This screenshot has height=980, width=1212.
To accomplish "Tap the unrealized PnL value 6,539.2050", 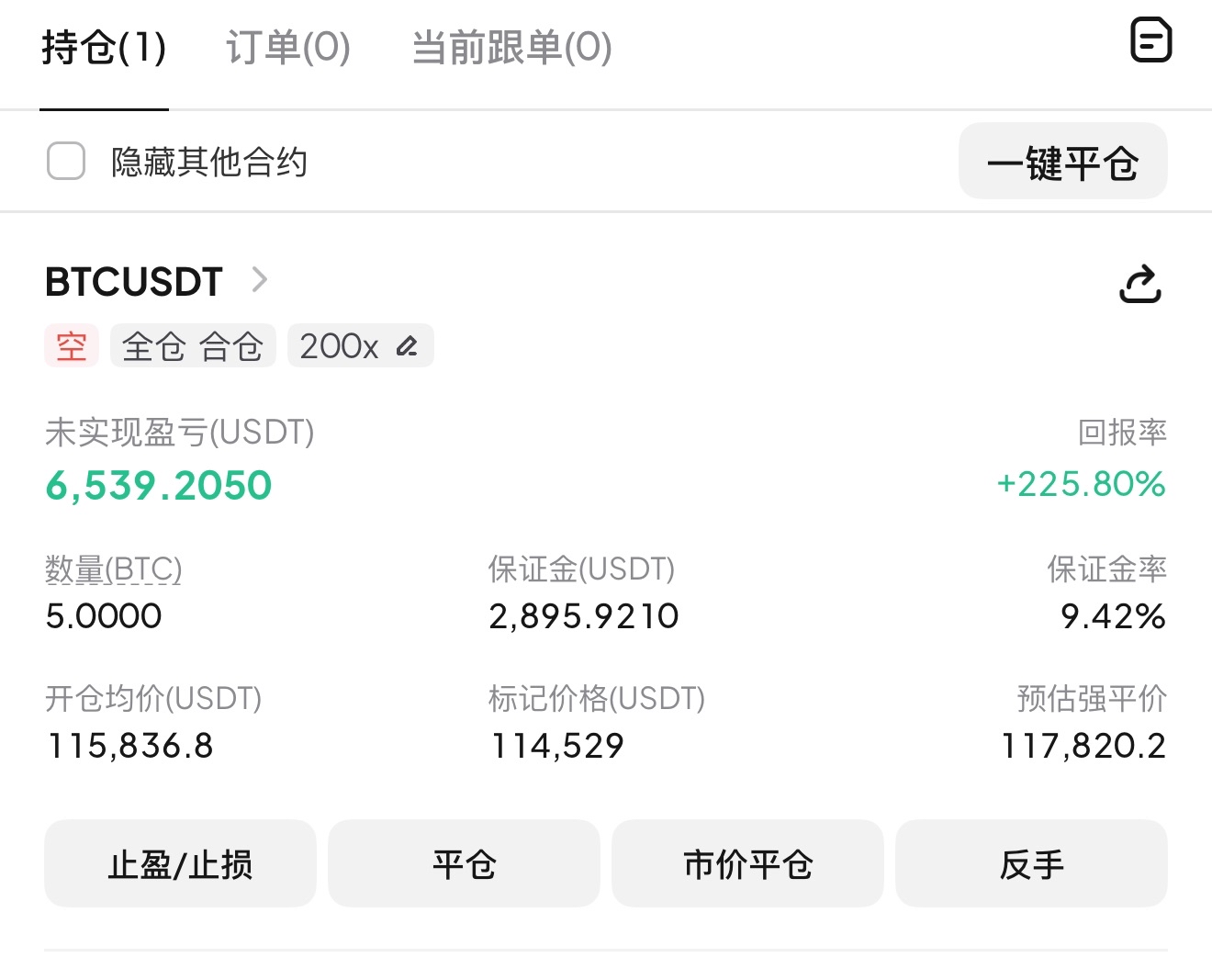I will (x=159, y=485).
